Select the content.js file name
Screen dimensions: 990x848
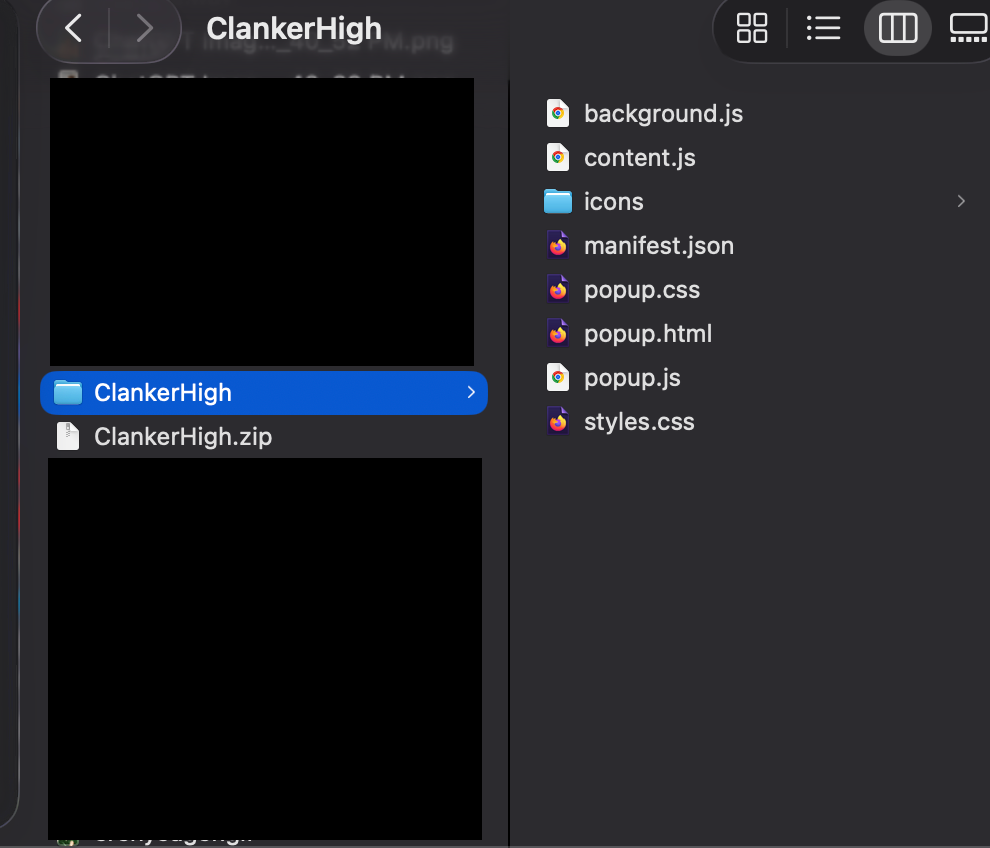[x=640, y=158]
